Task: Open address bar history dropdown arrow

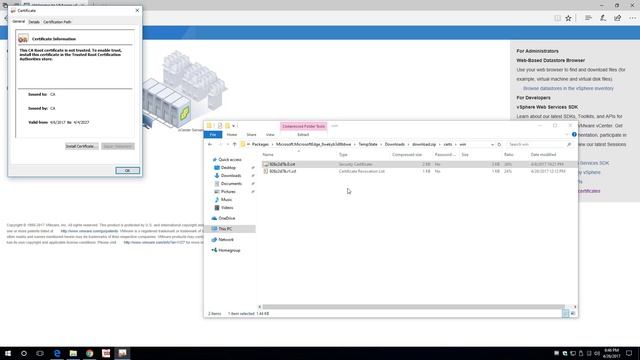Action: [492, 144]
